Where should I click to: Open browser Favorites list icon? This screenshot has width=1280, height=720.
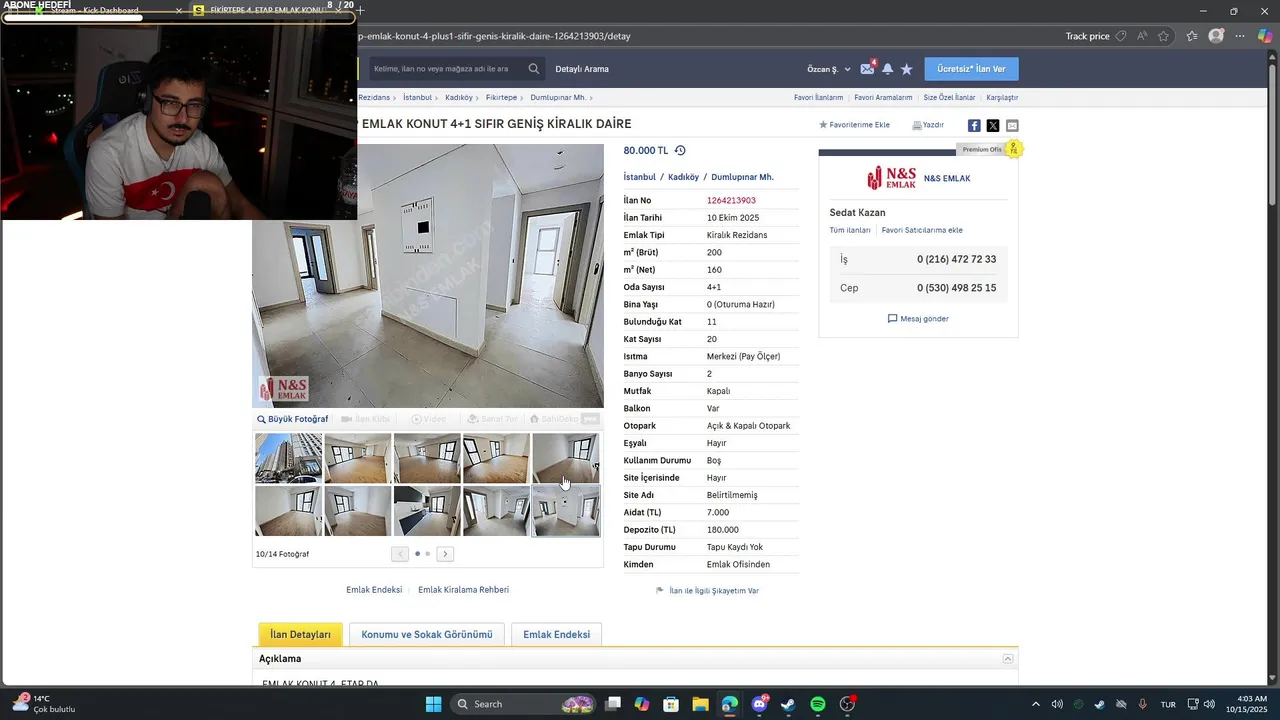click(1192, 36)
